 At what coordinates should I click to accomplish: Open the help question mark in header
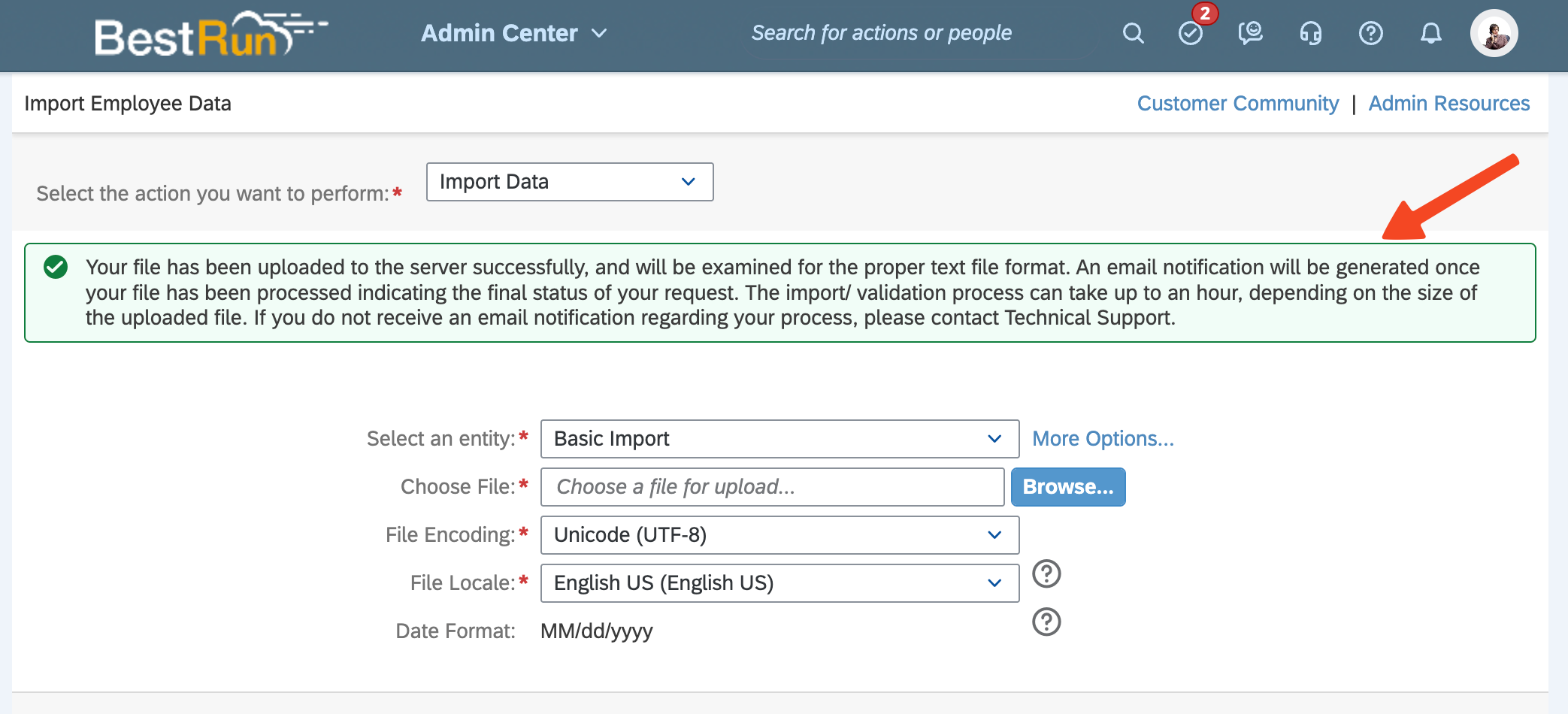[x=1371, y=33]
